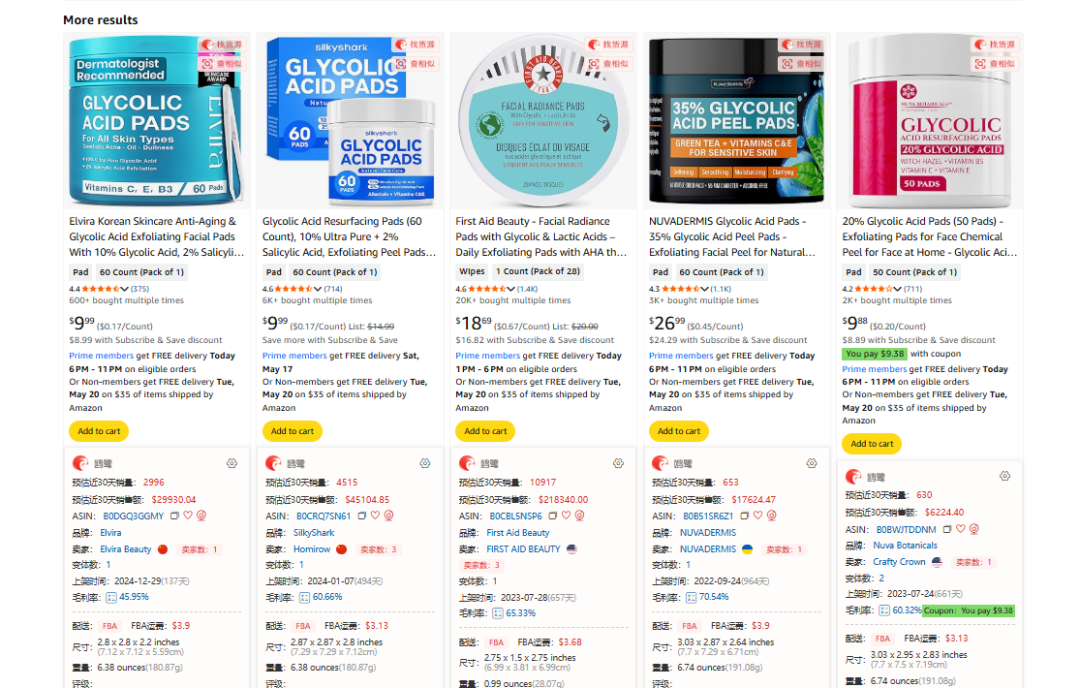The height and width of the screenshot is (688, 1080).
Task: Copy ASIN B0BWJTDDNM with the copy icon
Action: coord(947,530)
